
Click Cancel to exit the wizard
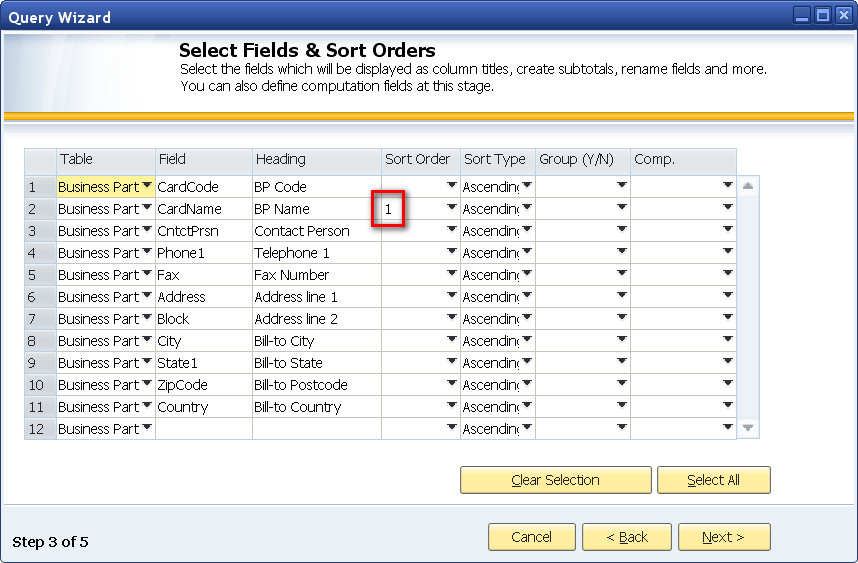click(x=531, y=537)
